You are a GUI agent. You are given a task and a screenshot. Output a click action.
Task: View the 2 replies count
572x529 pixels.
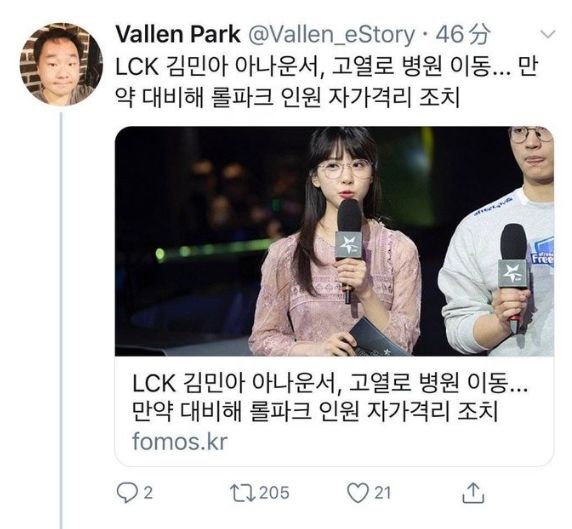pyautogui.click(x=148, y=493)
